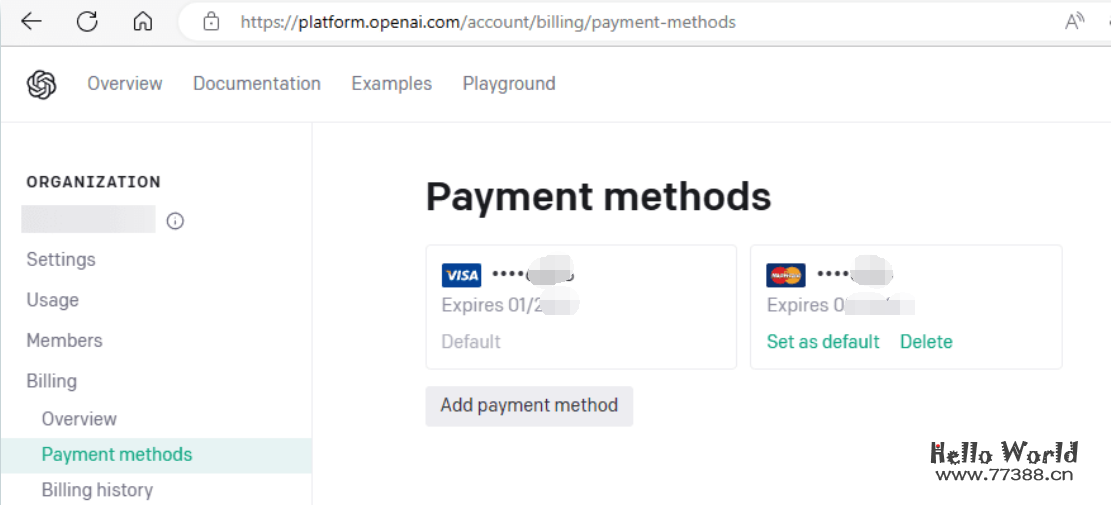Click the ORGANIZATION sidebar heading

94,182
